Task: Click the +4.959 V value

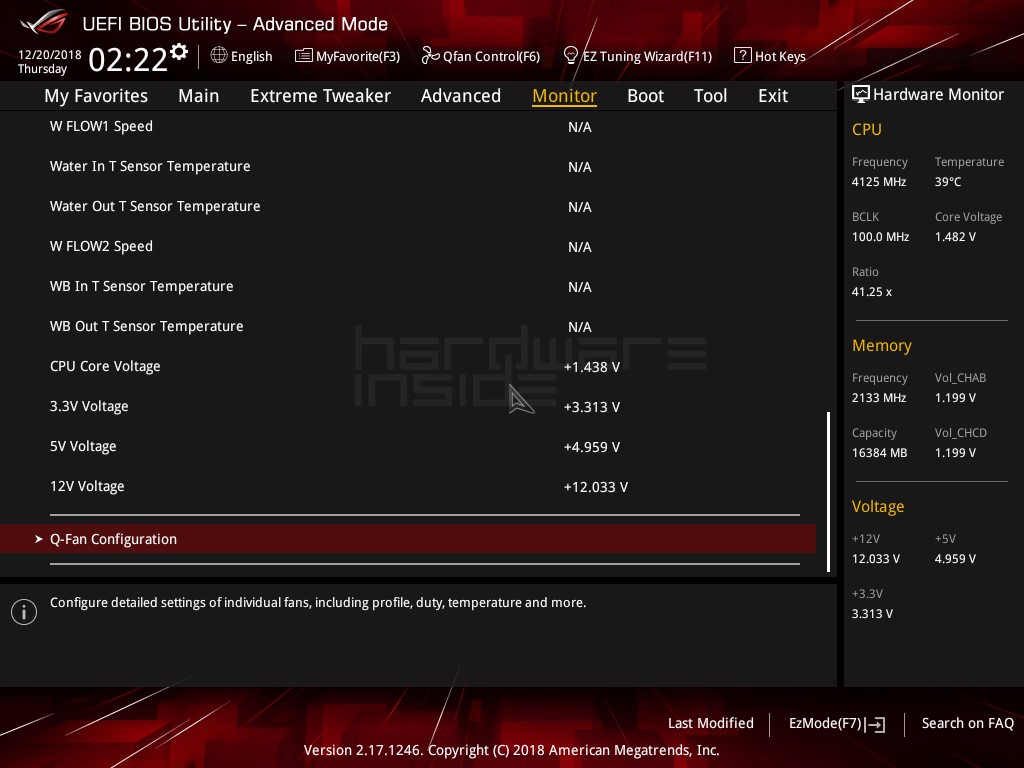Action: (x=592, y=447)
